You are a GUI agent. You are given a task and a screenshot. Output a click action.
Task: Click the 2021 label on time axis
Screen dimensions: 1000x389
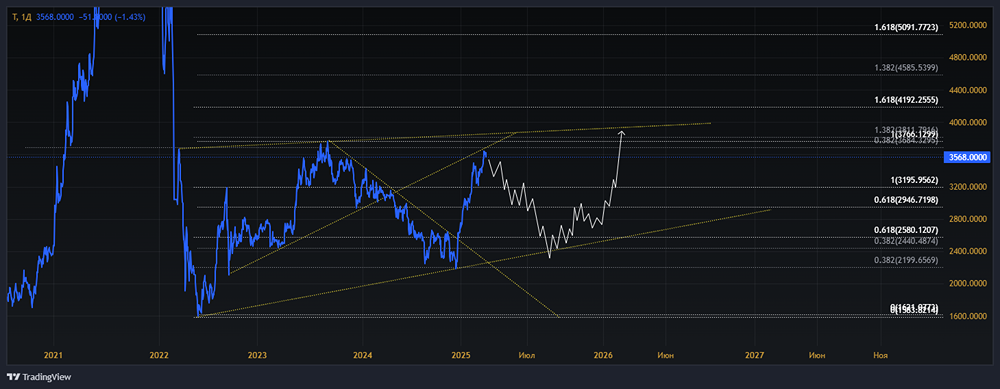(x=54, y=354)
